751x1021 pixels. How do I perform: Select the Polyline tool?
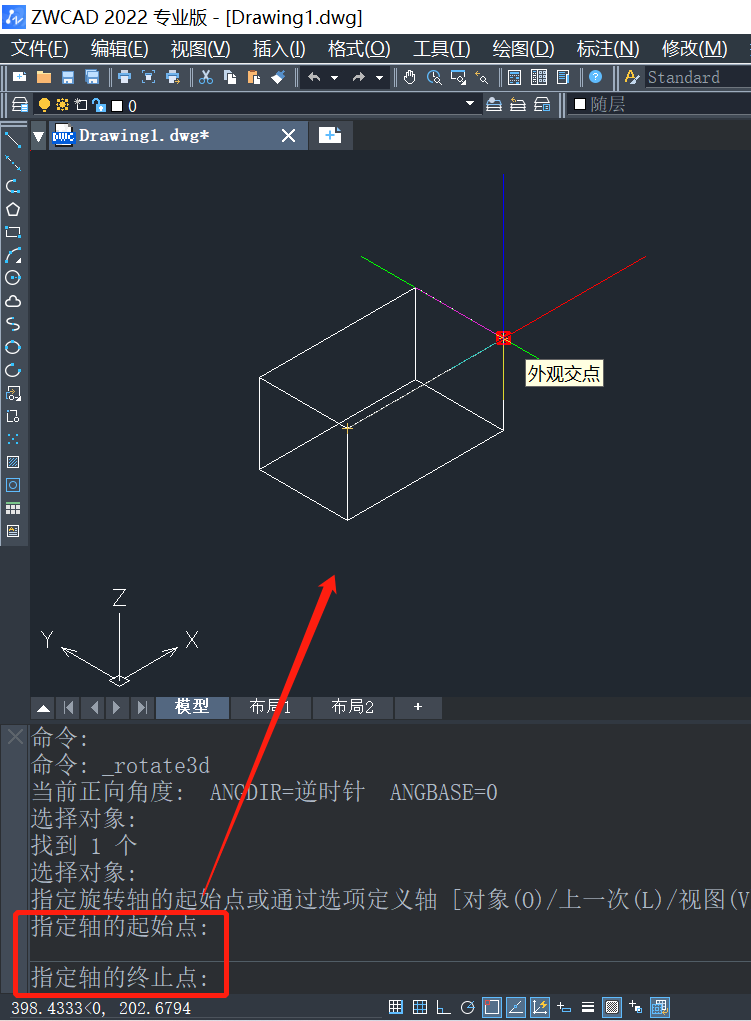tap(13, 186)
